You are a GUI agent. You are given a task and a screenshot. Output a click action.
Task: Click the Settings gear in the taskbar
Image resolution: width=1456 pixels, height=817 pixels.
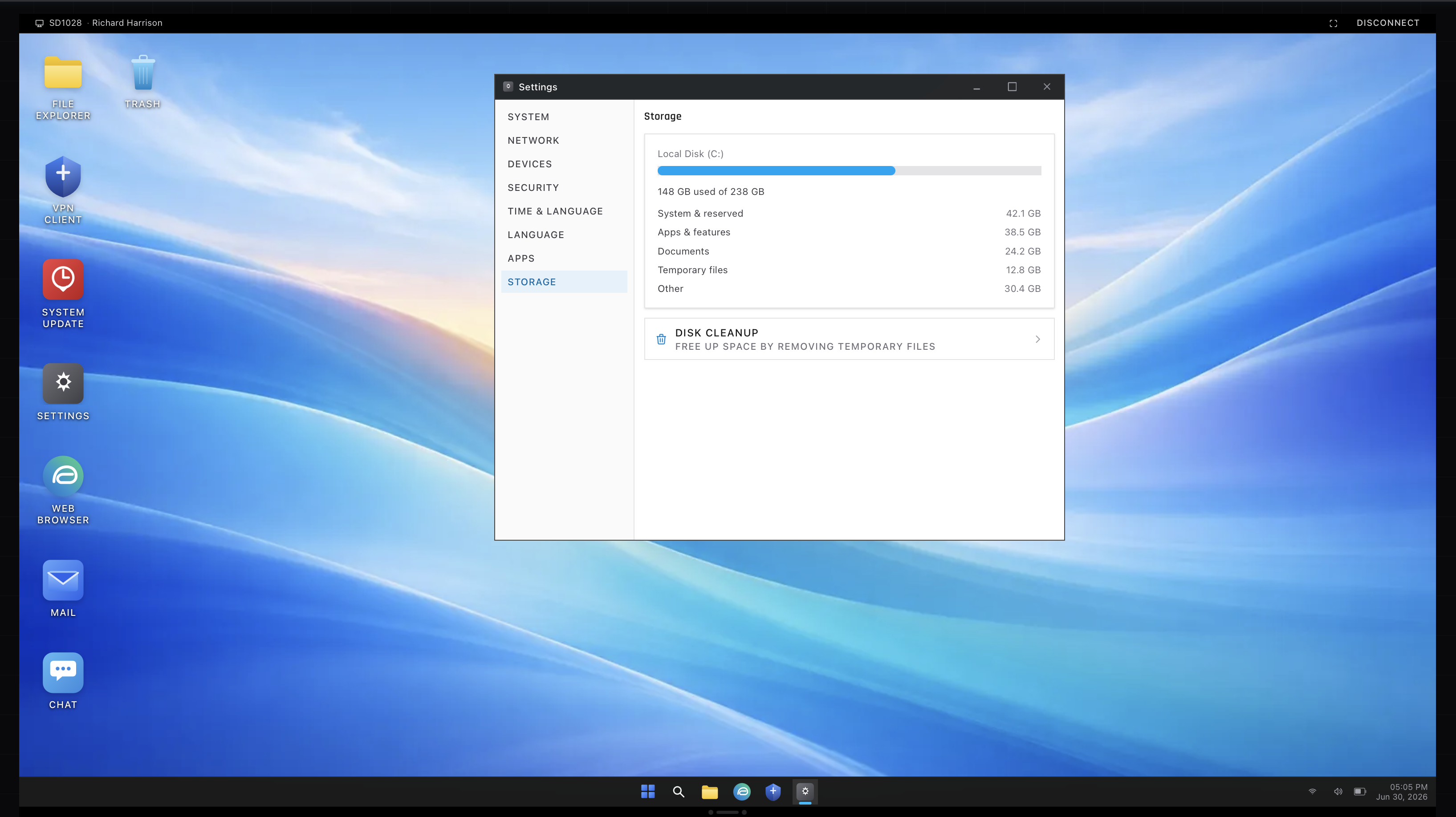coord(805,792)
